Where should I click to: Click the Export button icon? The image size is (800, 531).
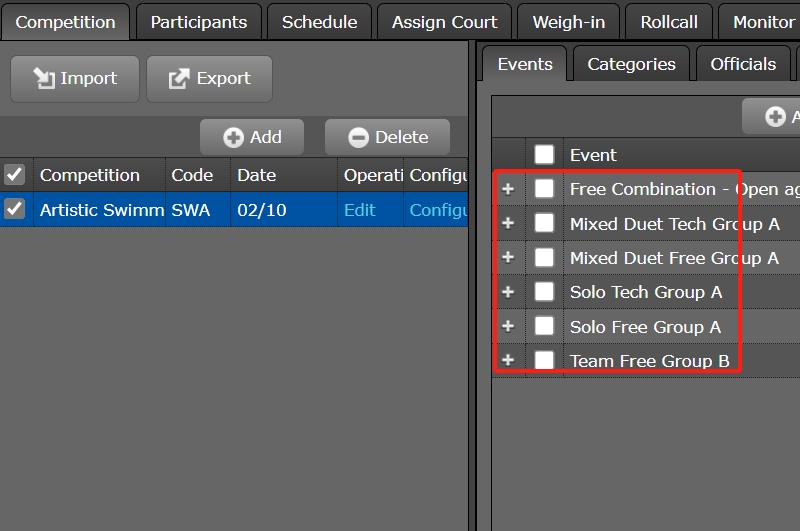click(179, 79)
